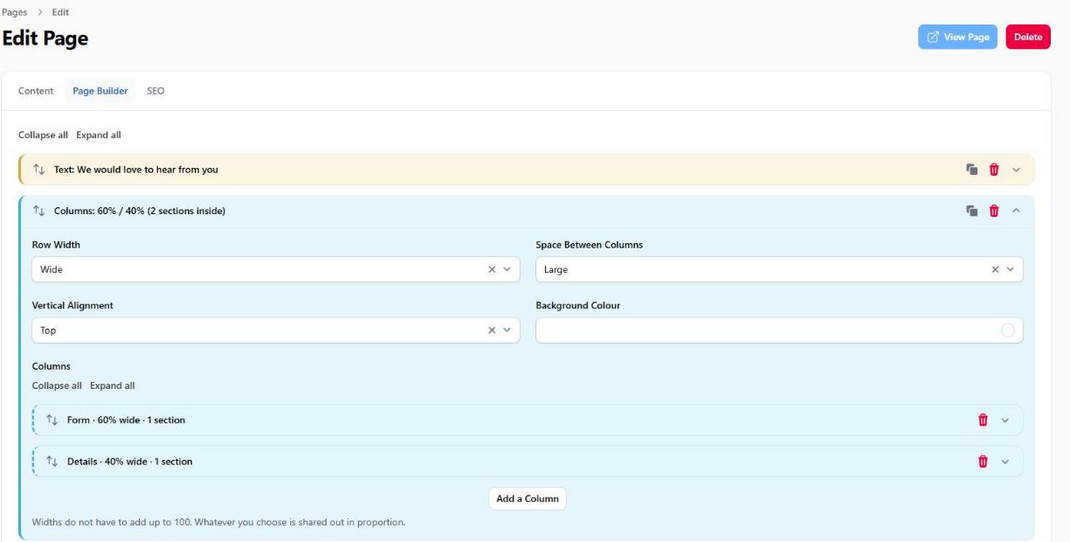Delete the Text section via trash icon
This screenshot has height=542, width=1070.
coord(994,169)
